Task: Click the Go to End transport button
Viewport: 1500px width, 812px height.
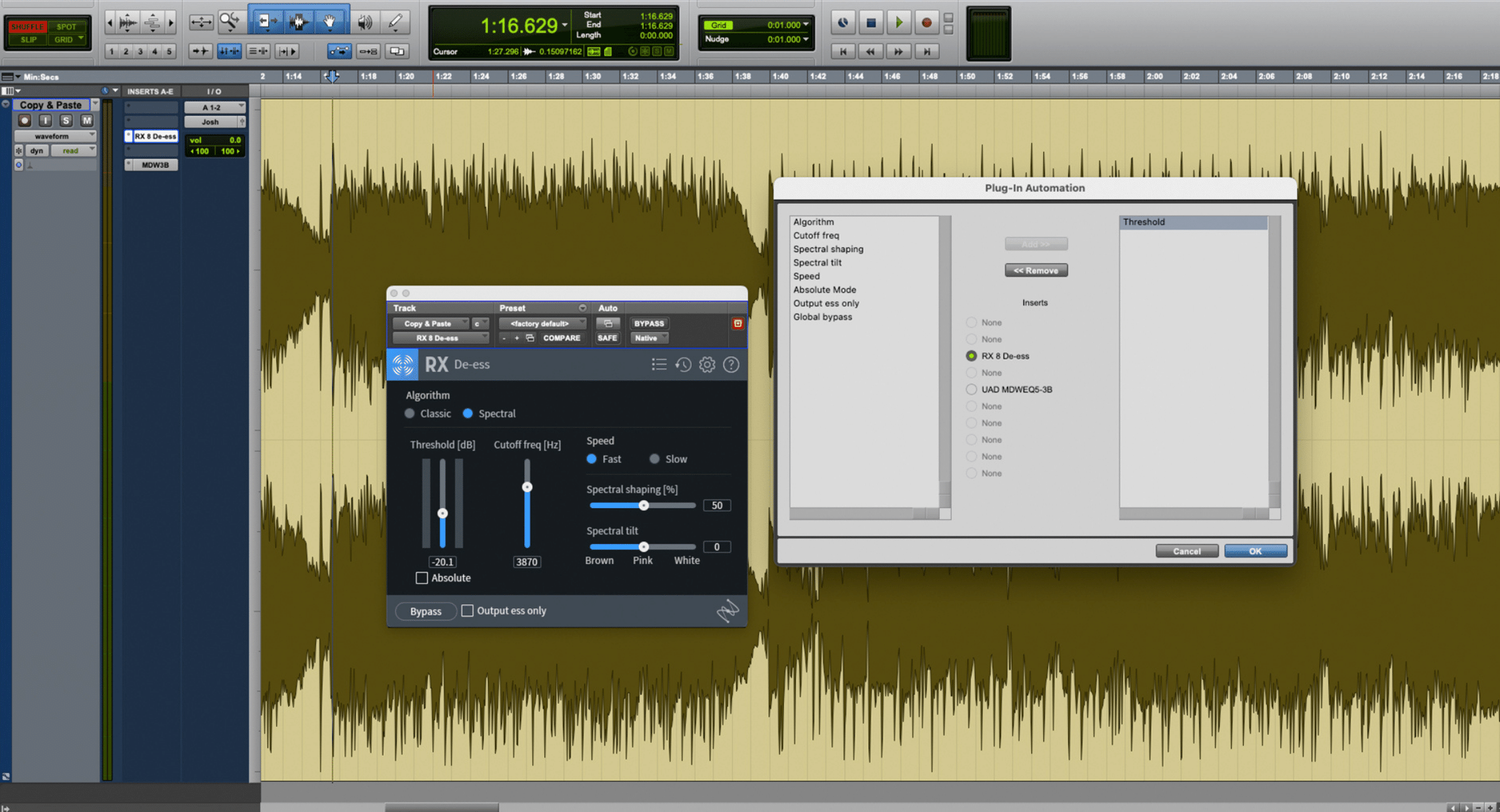Action: click(927, 51)
